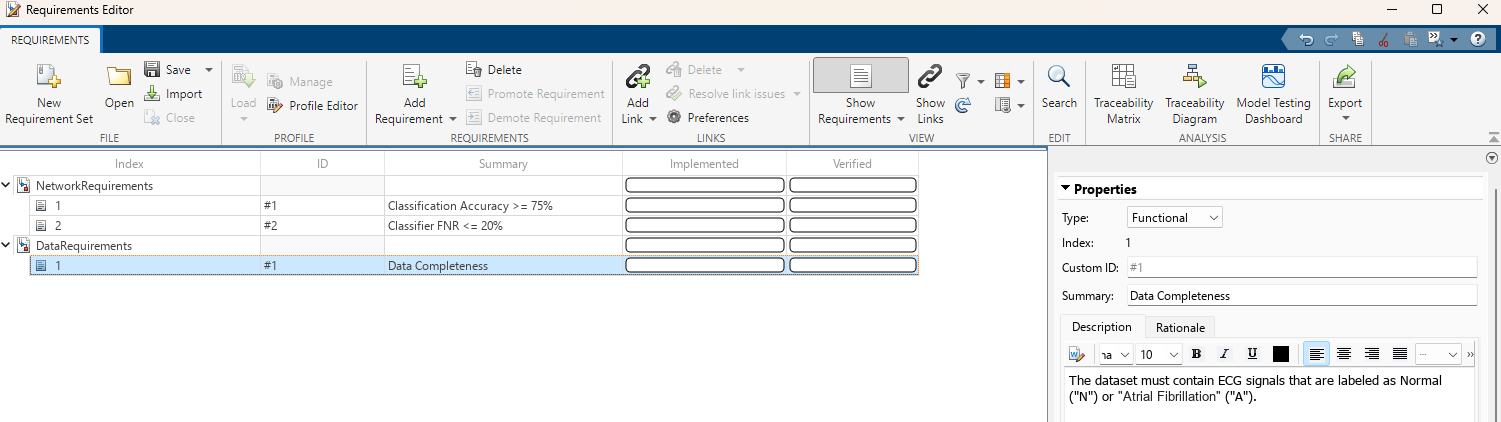Switch to the Description tab
The height and width of the screenshot is (422, 1501).
1101,327
